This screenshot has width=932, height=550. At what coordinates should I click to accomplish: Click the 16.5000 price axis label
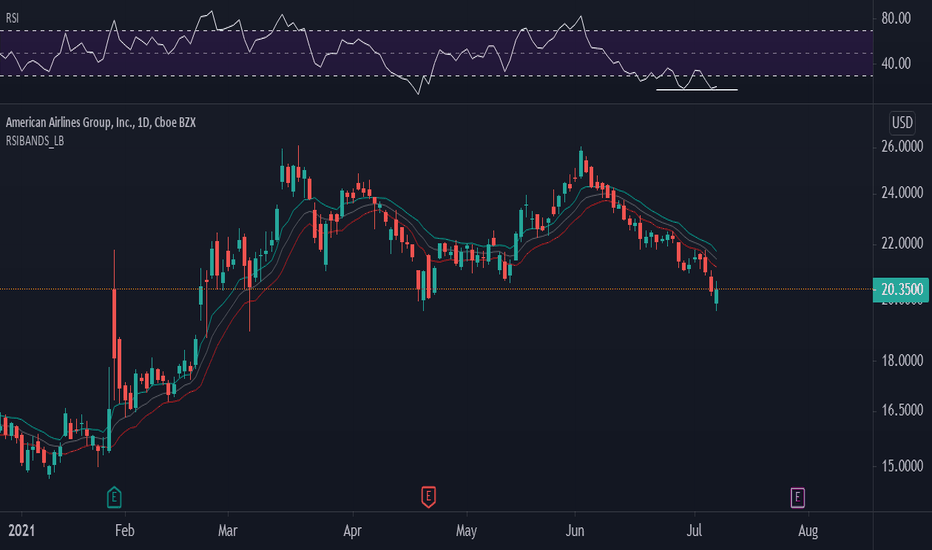click(902, 410)
